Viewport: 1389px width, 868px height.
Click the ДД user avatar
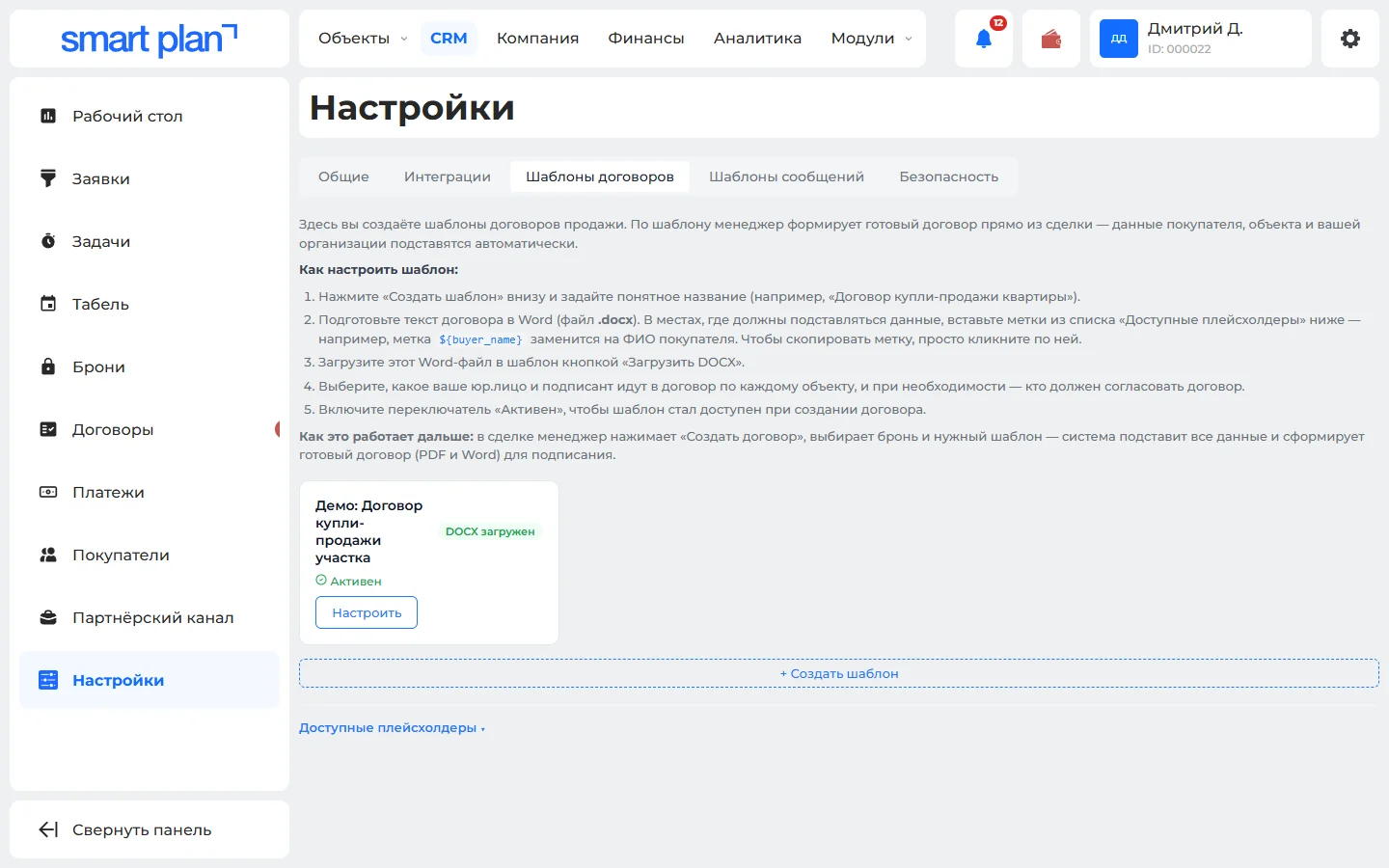(x=1119, y=39)
